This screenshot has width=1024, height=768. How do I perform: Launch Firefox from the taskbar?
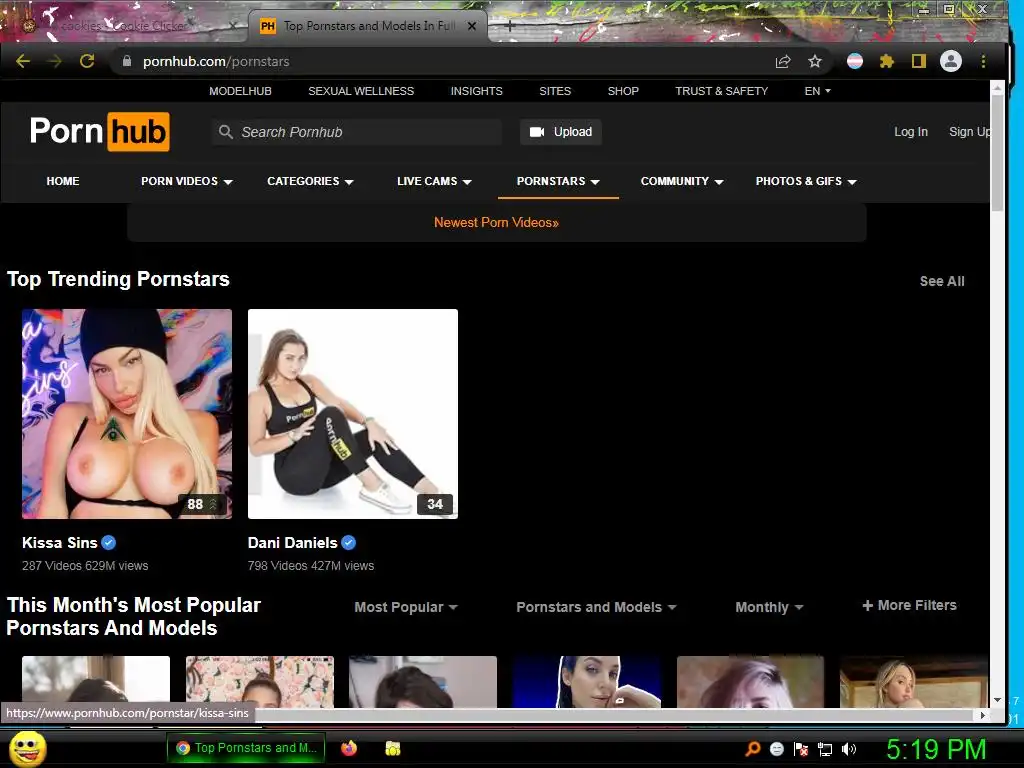[349, 748]
